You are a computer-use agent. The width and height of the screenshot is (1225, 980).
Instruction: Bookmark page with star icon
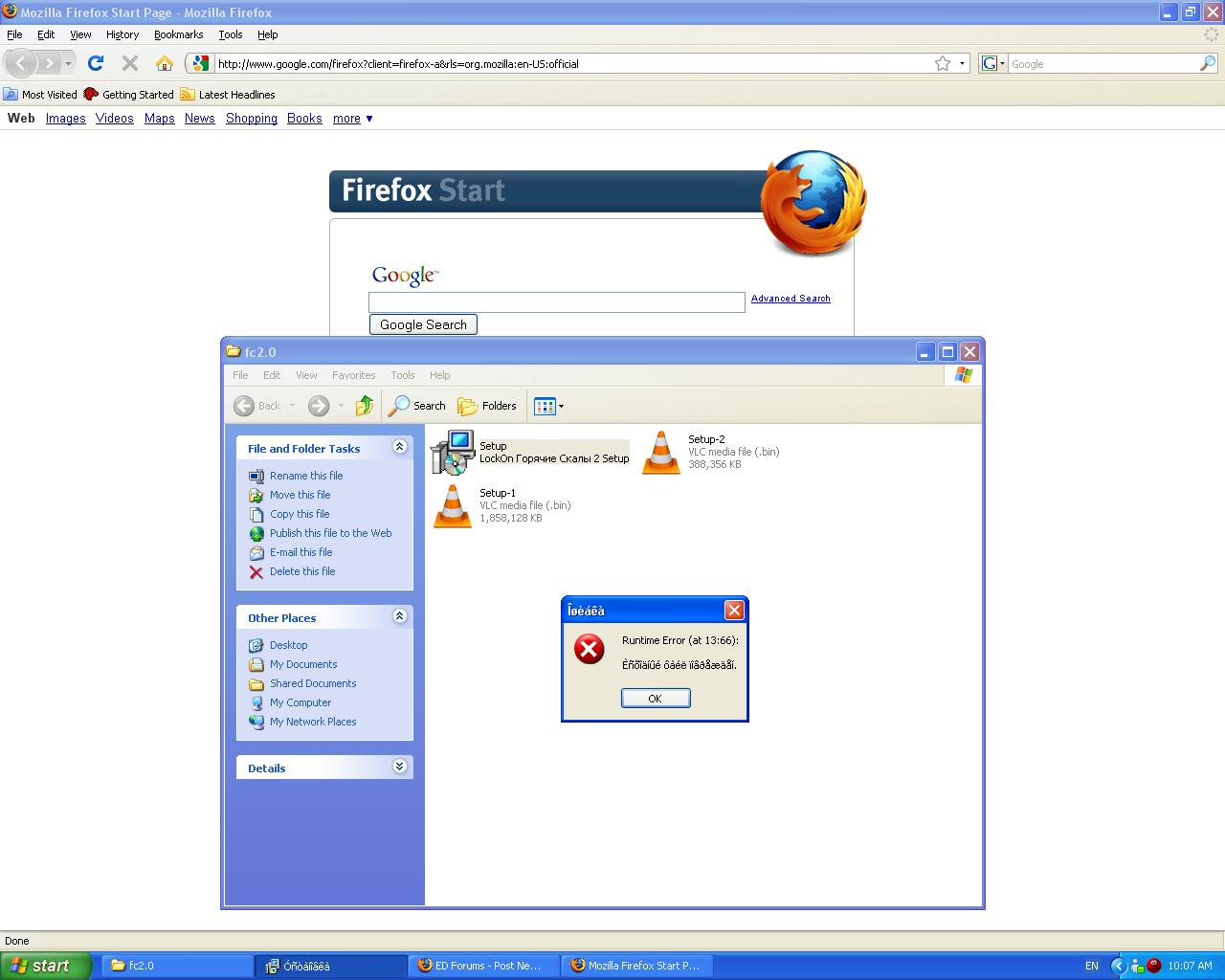tap(943, 63)
